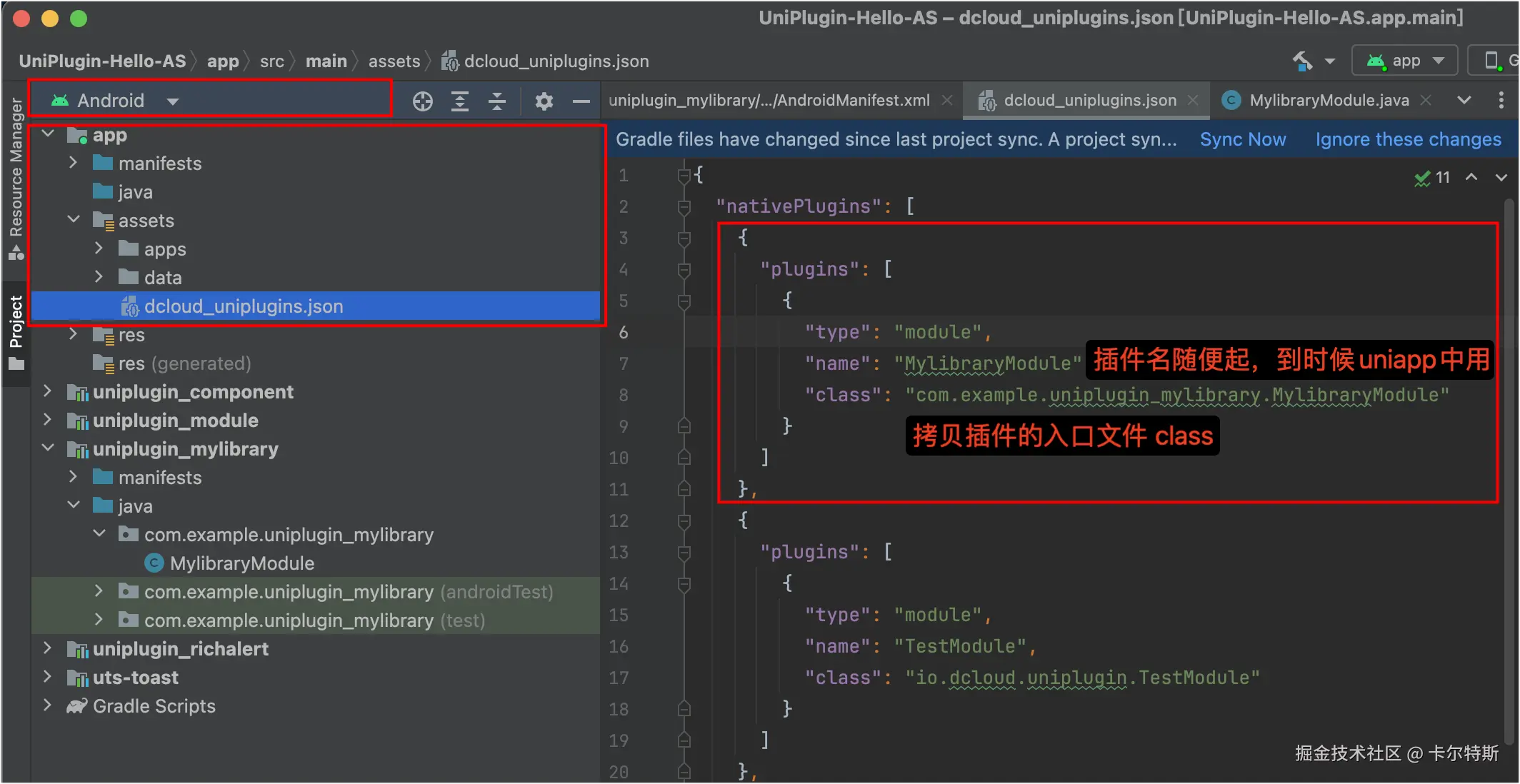1520x784 pixels.
Task: Open the editor tab options kebab menu
Action: [1501, 100]
